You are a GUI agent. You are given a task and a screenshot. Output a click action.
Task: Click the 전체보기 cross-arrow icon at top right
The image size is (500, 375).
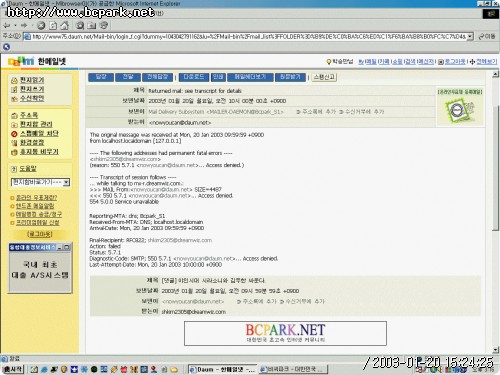[472, 62]
